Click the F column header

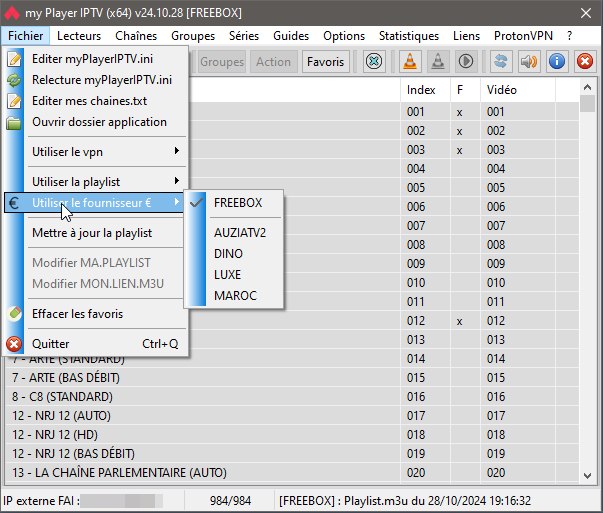tap(465, 90)
